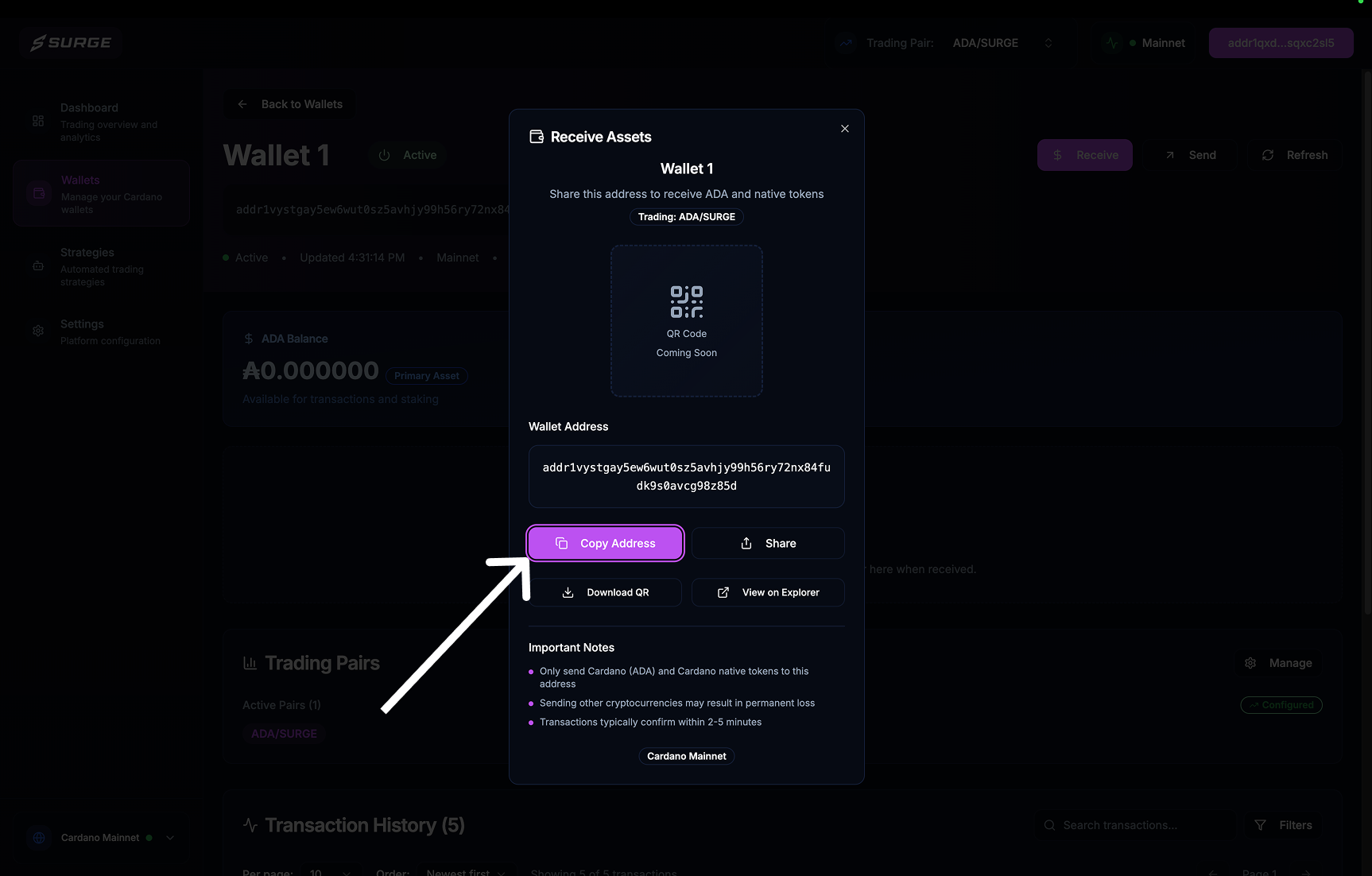Open the connected wallet address button
The height and width of the screenshot is (876, 1372).
(1281, 43)
